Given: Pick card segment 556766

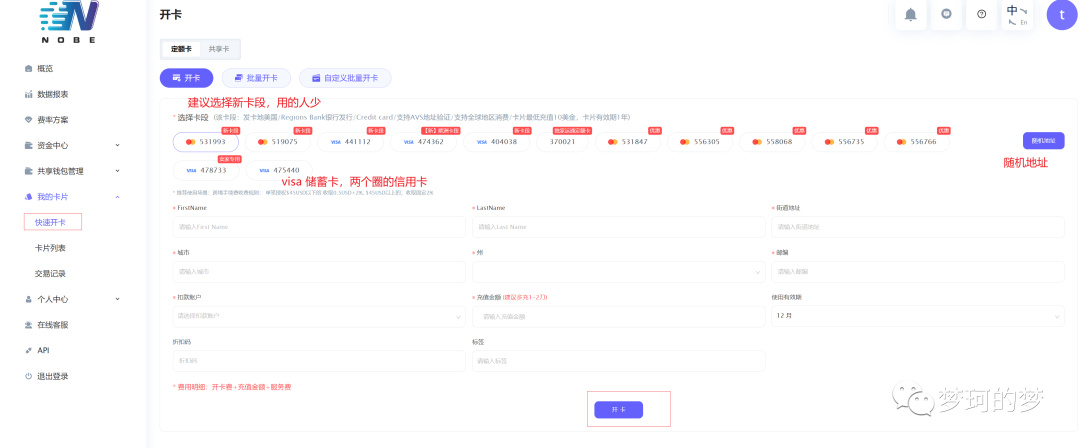Looking at the screenshot, I should (916, 142).
